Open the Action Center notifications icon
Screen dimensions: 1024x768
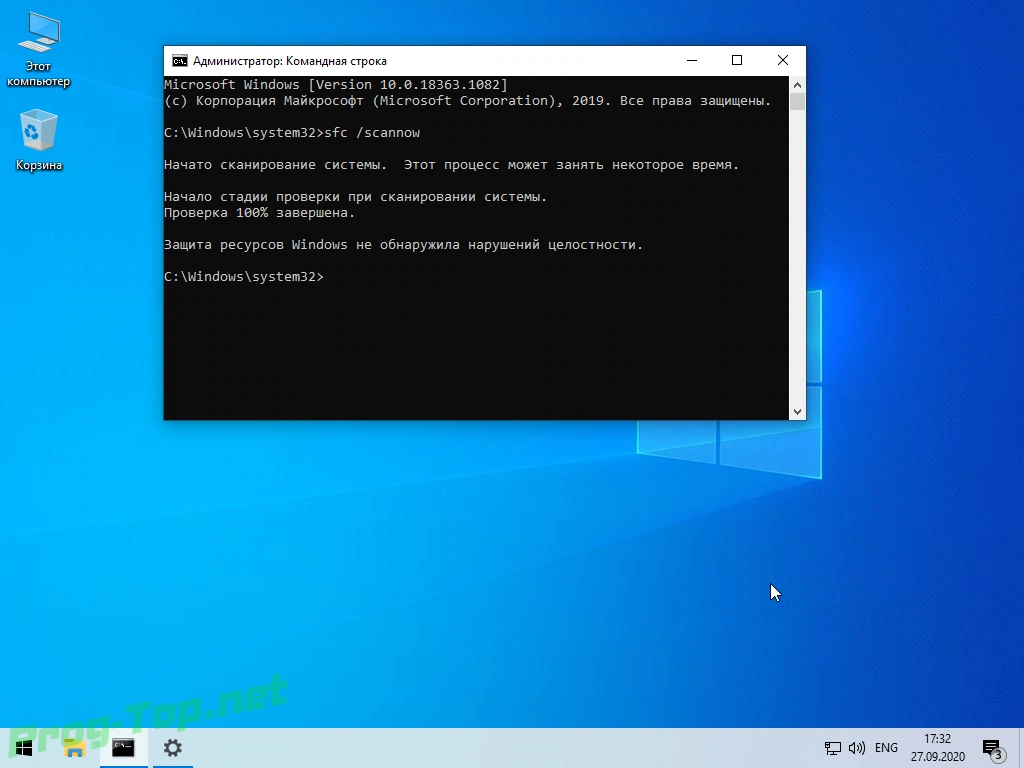click(x=993, y=750)
